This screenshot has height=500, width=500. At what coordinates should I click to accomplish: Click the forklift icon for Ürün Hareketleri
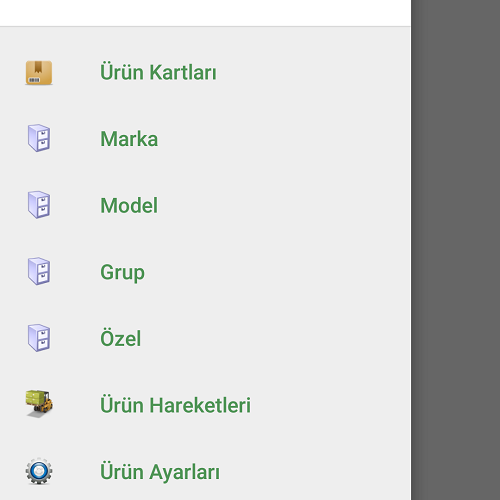click(x=39, y=404)
